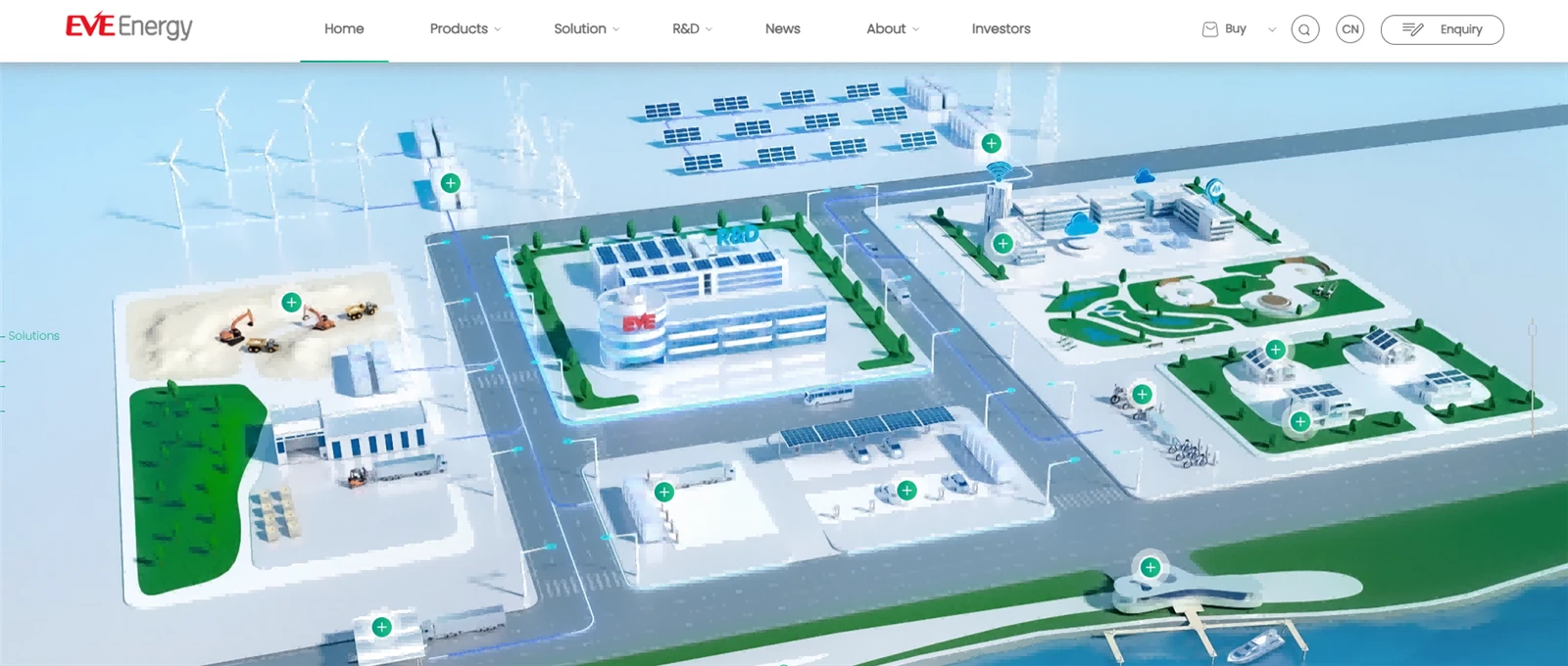Open the search magnifier icon
This screenshot has height=666, width=1568.
tap(1304, 29)
